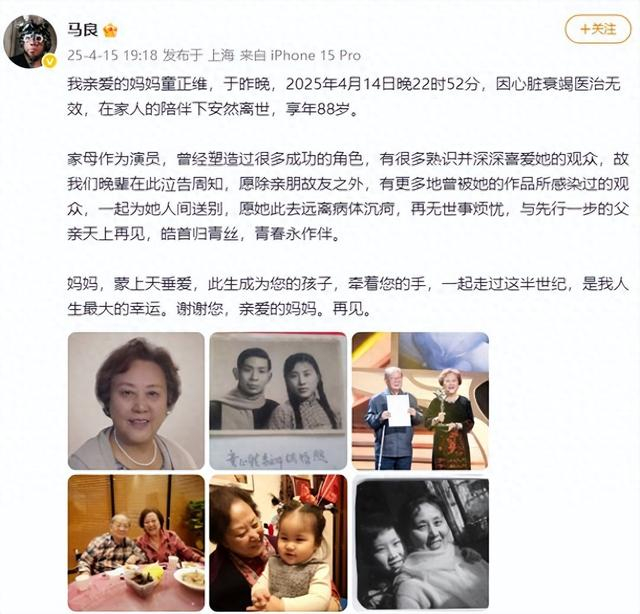
Task: Open the elderly woman portrait photo
Action: 136,400
